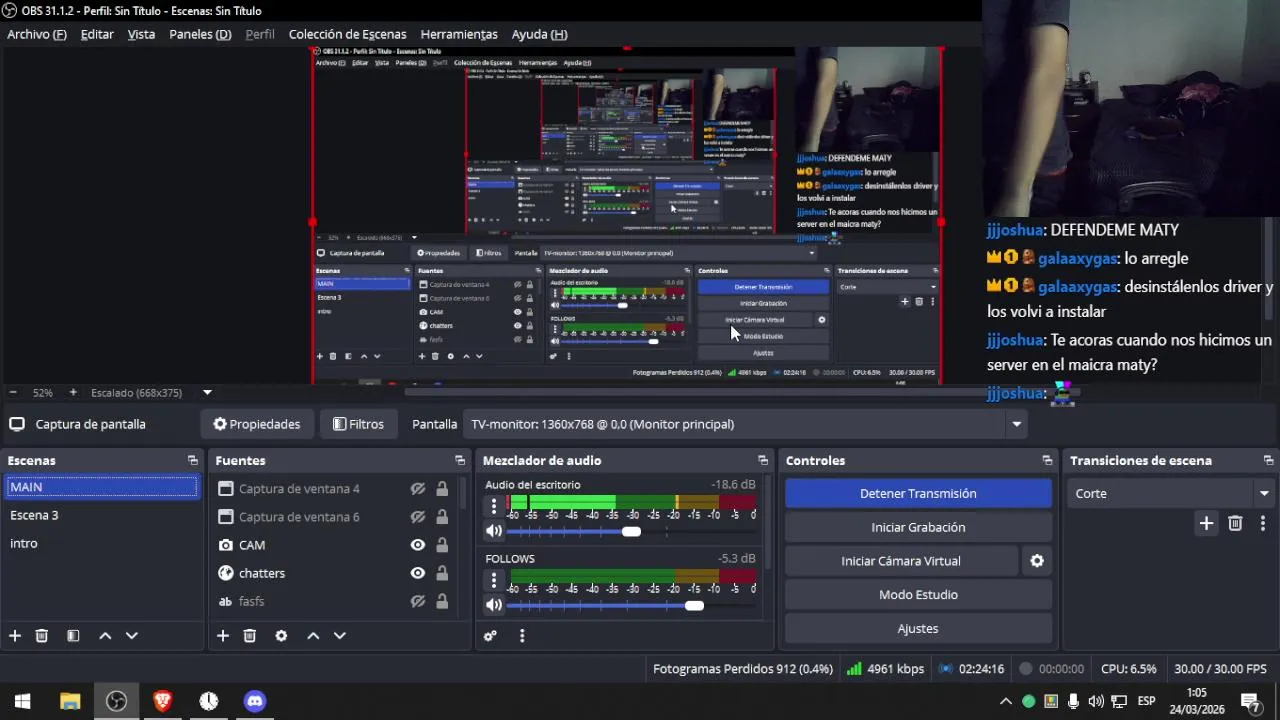Open the Archivo menu
Image resolution: width=1280 pixels, height=720 pixels.
pos(36,34)
